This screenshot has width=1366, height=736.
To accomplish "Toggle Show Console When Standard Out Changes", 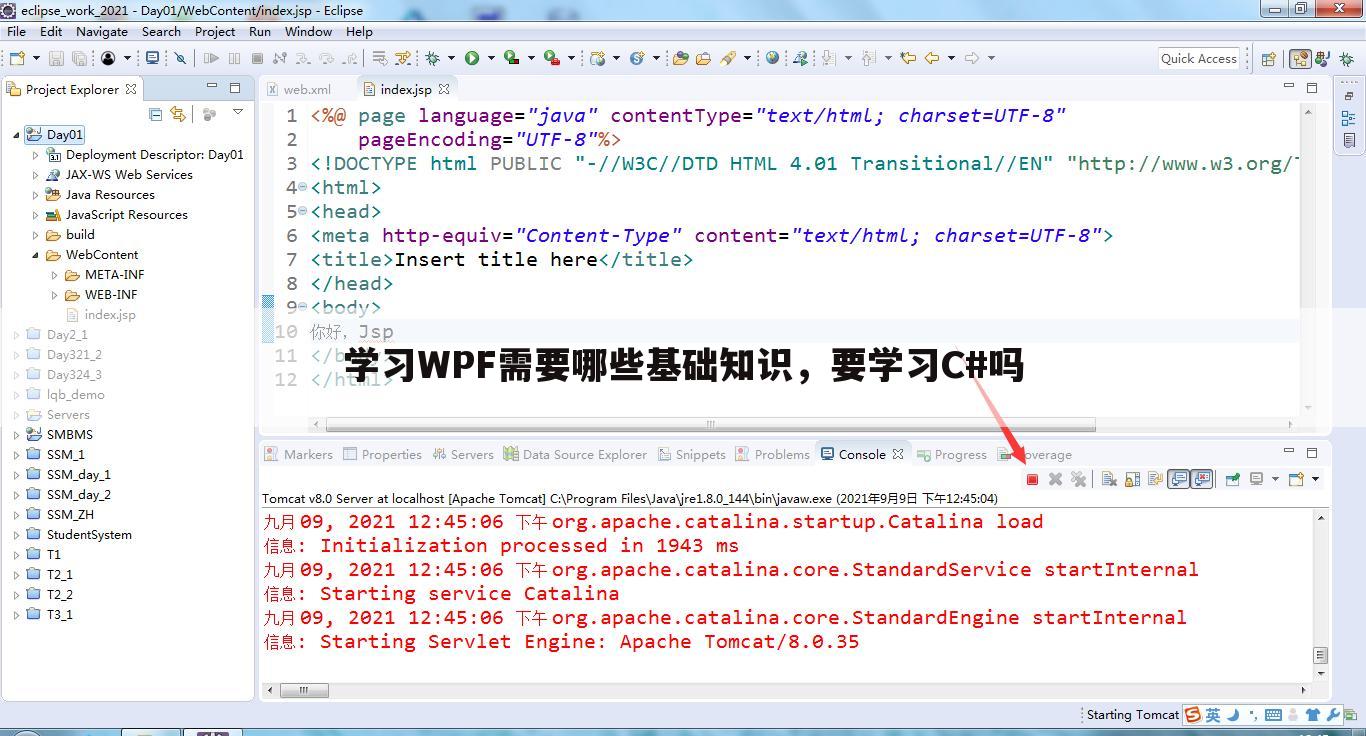I will 1179,479.
